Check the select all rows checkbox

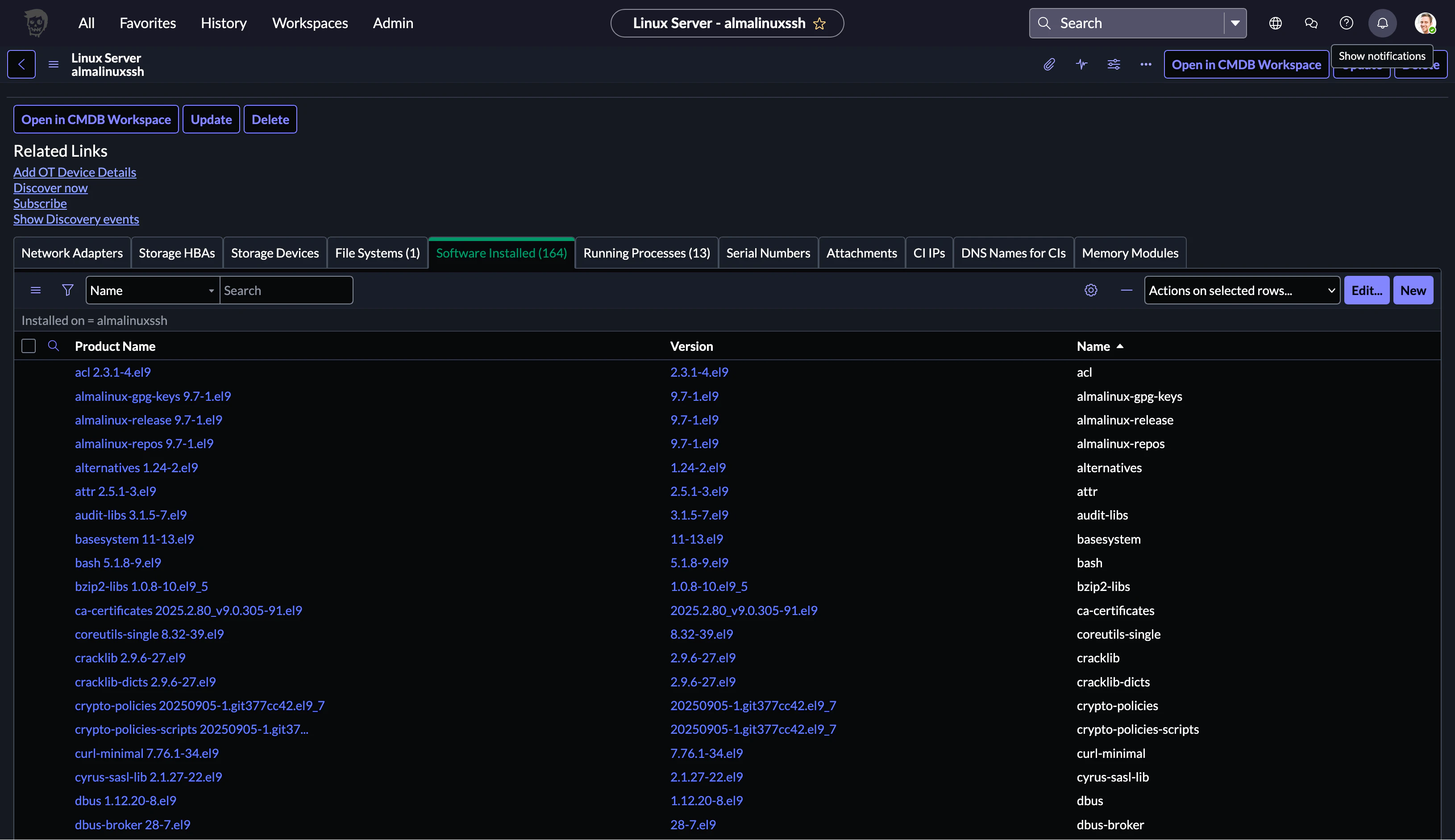(28, 345)
